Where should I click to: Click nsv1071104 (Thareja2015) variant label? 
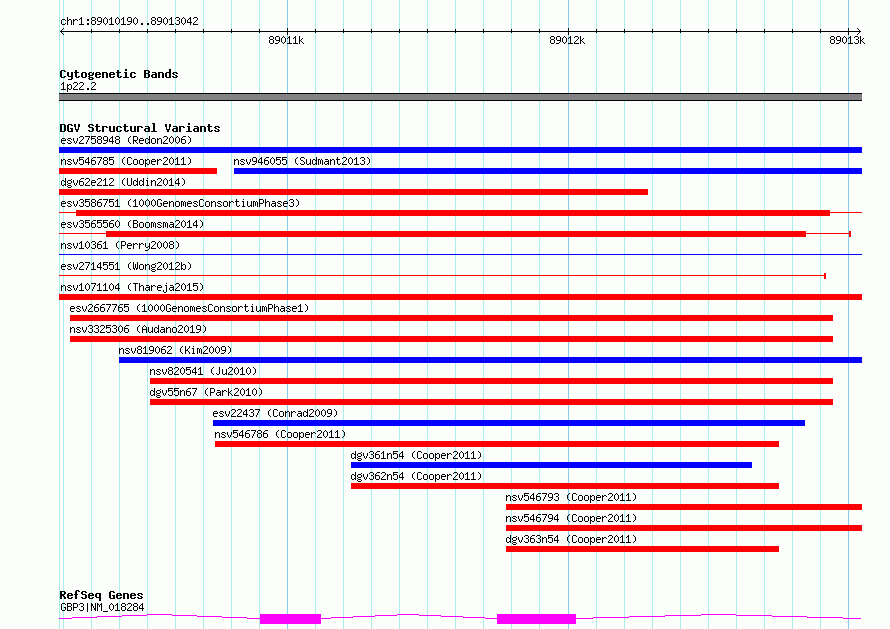click(132, 287)
